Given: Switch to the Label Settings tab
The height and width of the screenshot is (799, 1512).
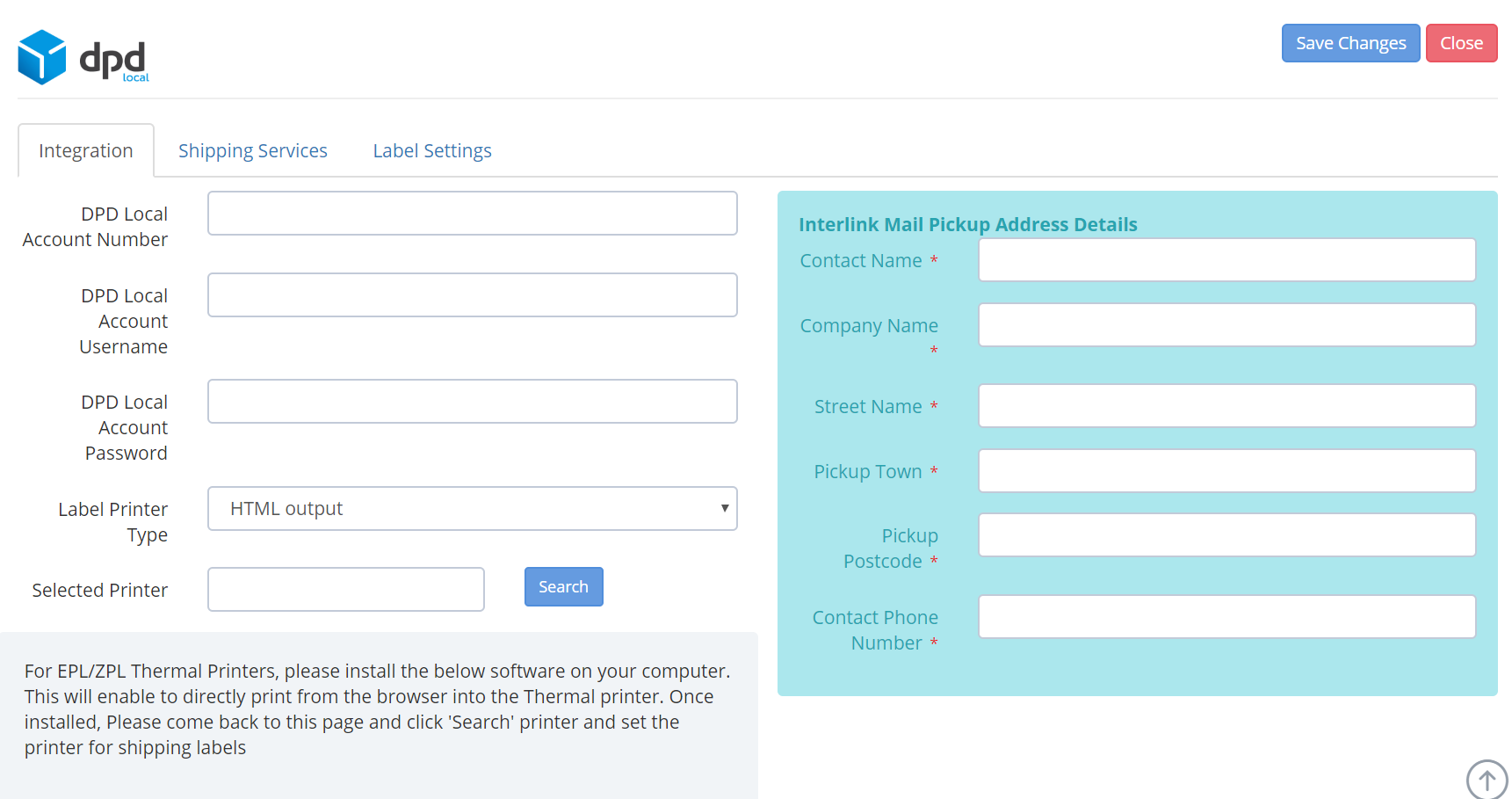Looking at the screenshot, I should (432, 150).
